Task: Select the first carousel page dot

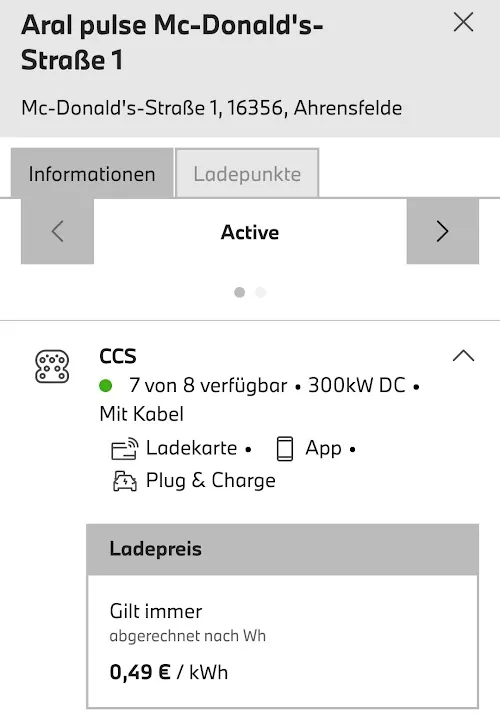Action: tap(239, 292)
